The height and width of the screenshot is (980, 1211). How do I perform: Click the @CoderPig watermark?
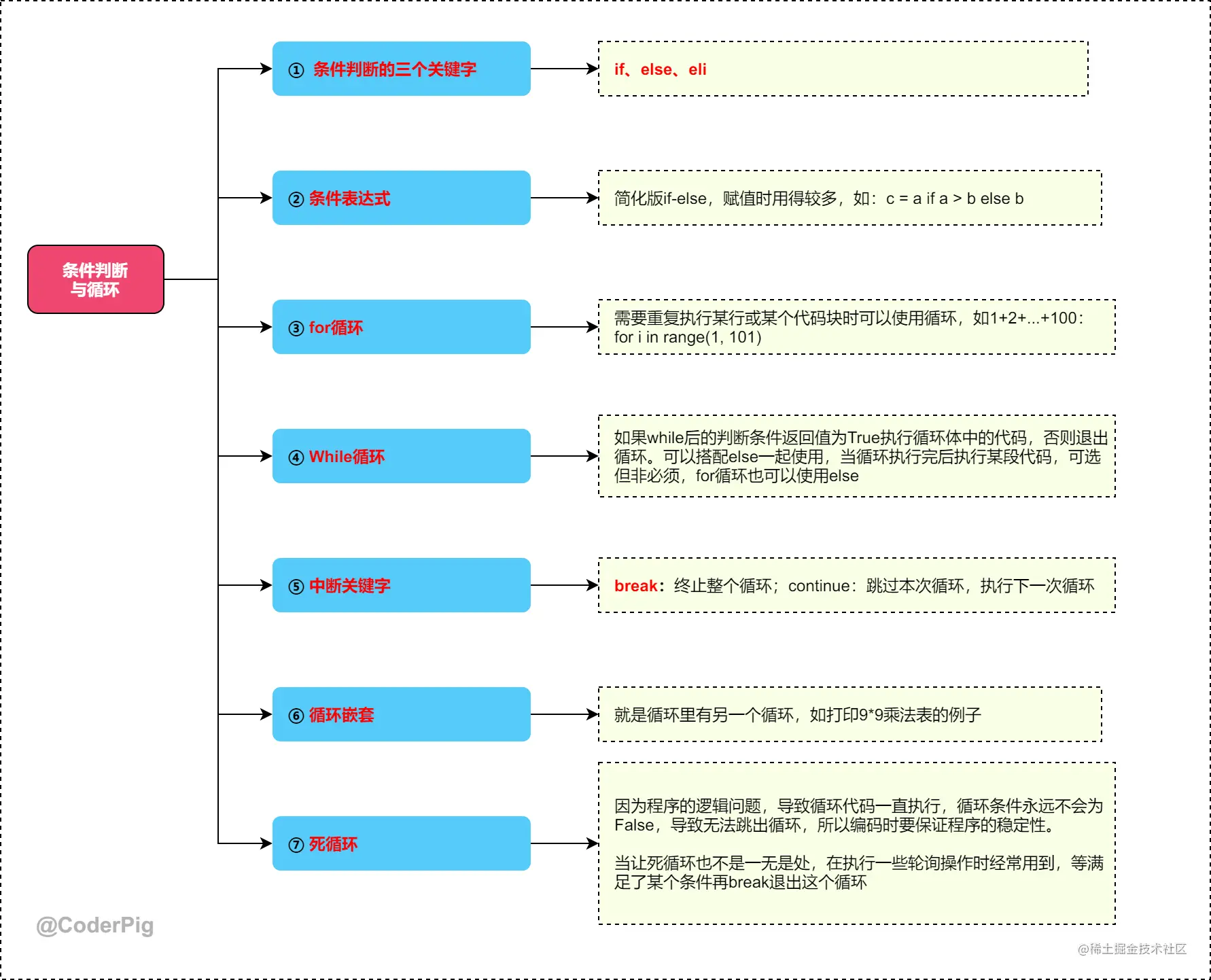point(95,926)
